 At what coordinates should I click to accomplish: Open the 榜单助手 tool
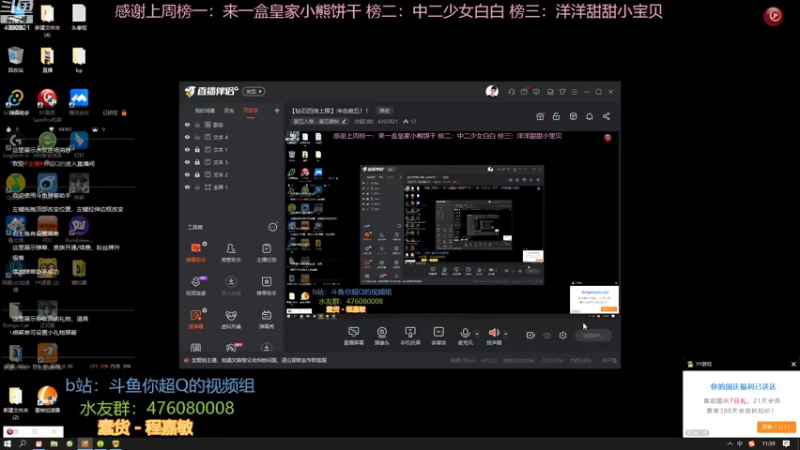pyautogui.click(x=266, y=285)
